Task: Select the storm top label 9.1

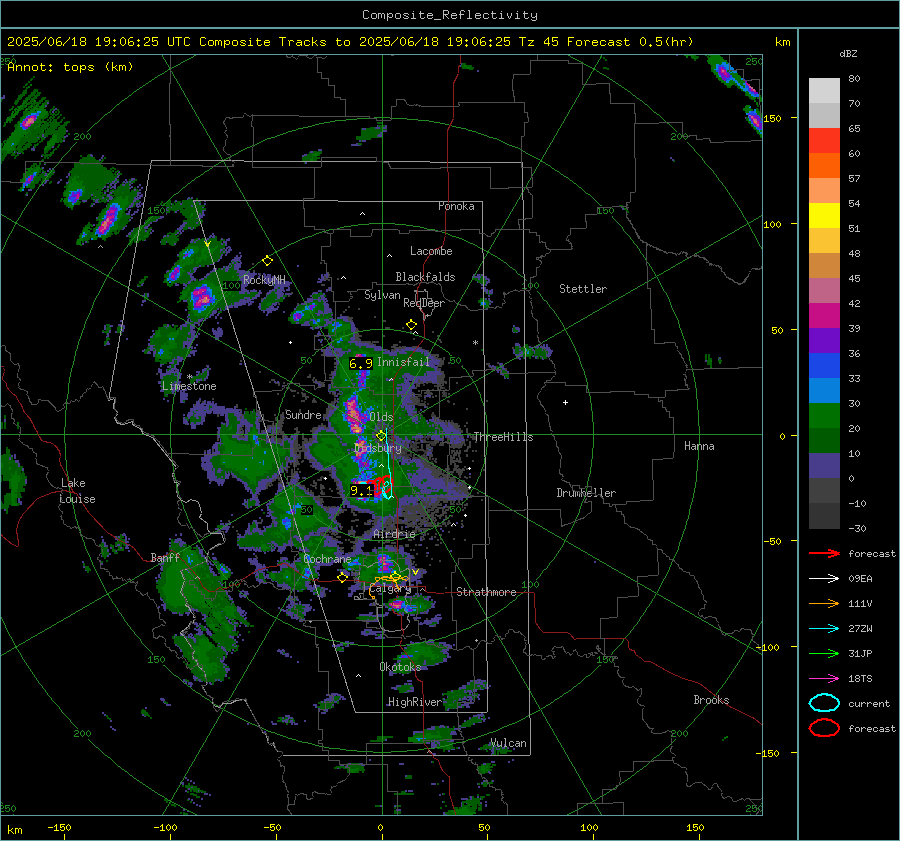Action: (361, 490)
